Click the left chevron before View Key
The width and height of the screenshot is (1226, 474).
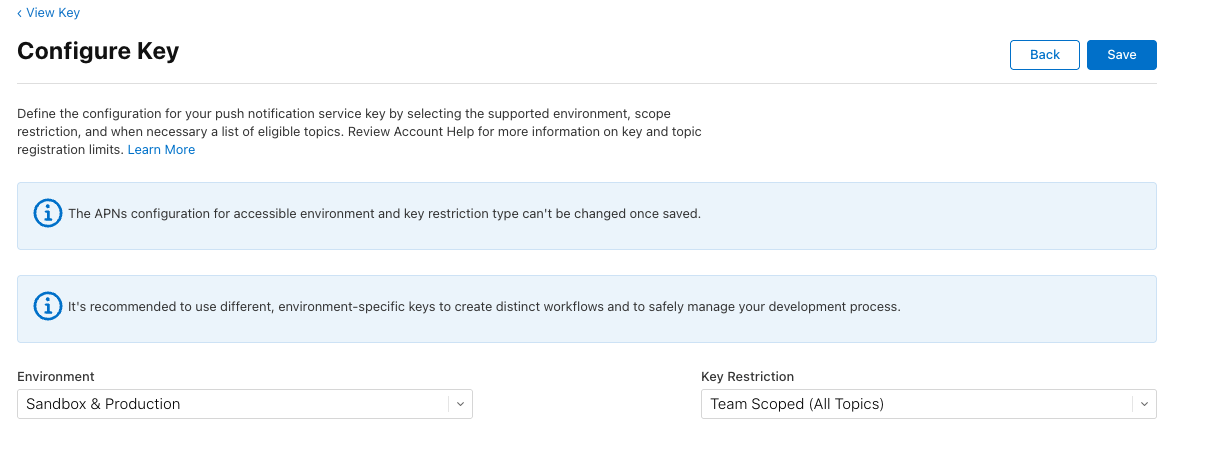click(x=19, y=13)
